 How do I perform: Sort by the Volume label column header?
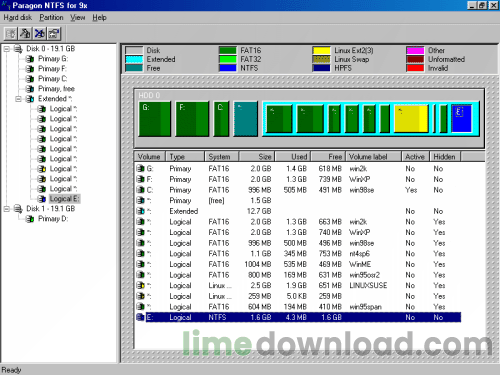pos(373,157)
